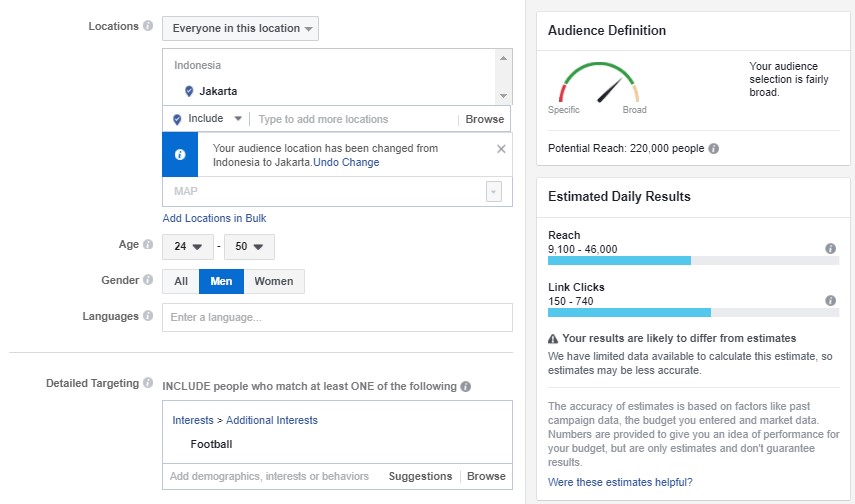Select the Men gender option
Image resolution: width=855 pixels, height=504 pixels.
point(221,281)
